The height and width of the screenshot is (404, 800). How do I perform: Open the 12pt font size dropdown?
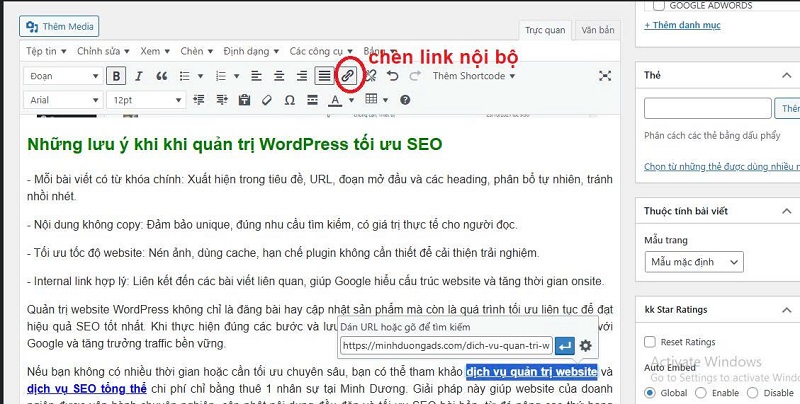coord(146,100)
